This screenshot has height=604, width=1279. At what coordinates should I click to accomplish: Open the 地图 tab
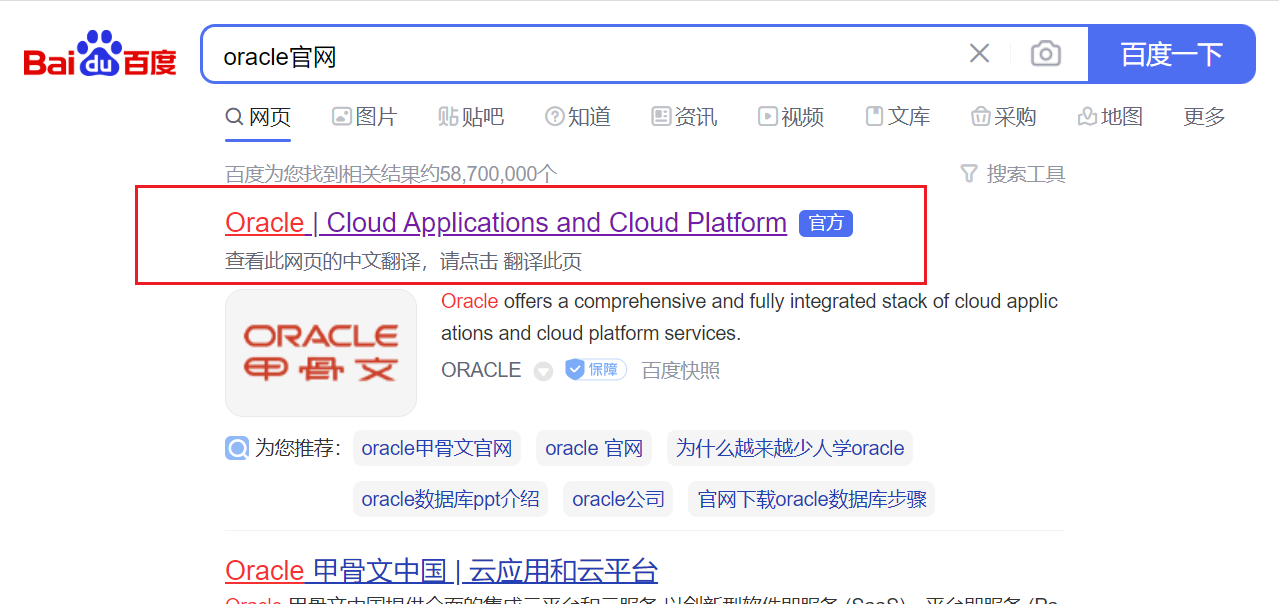point(1110,117)
